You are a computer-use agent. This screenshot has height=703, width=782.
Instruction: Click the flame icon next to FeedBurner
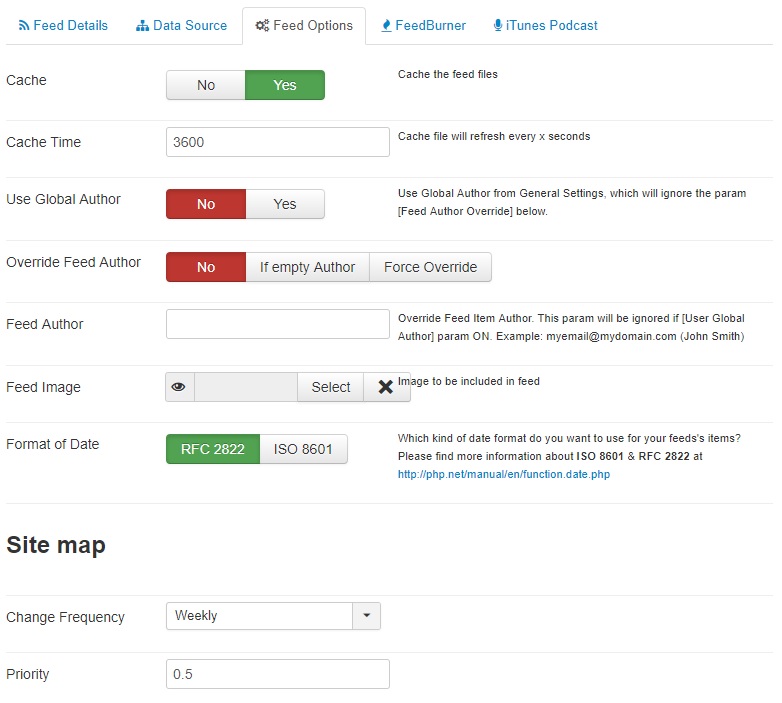[386, 25]
